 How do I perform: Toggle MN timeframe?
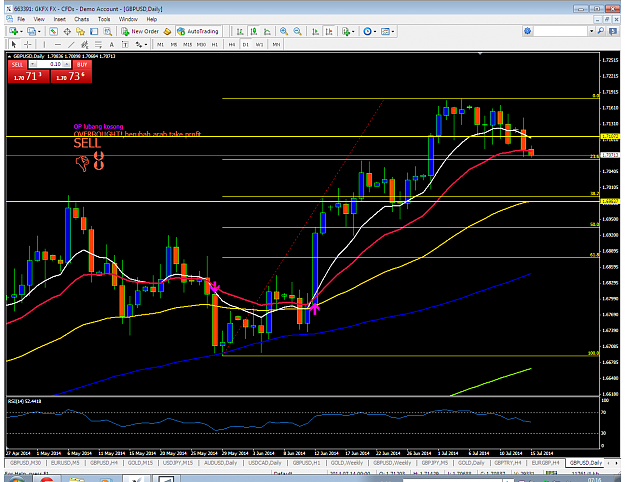[x=276, y=45]
